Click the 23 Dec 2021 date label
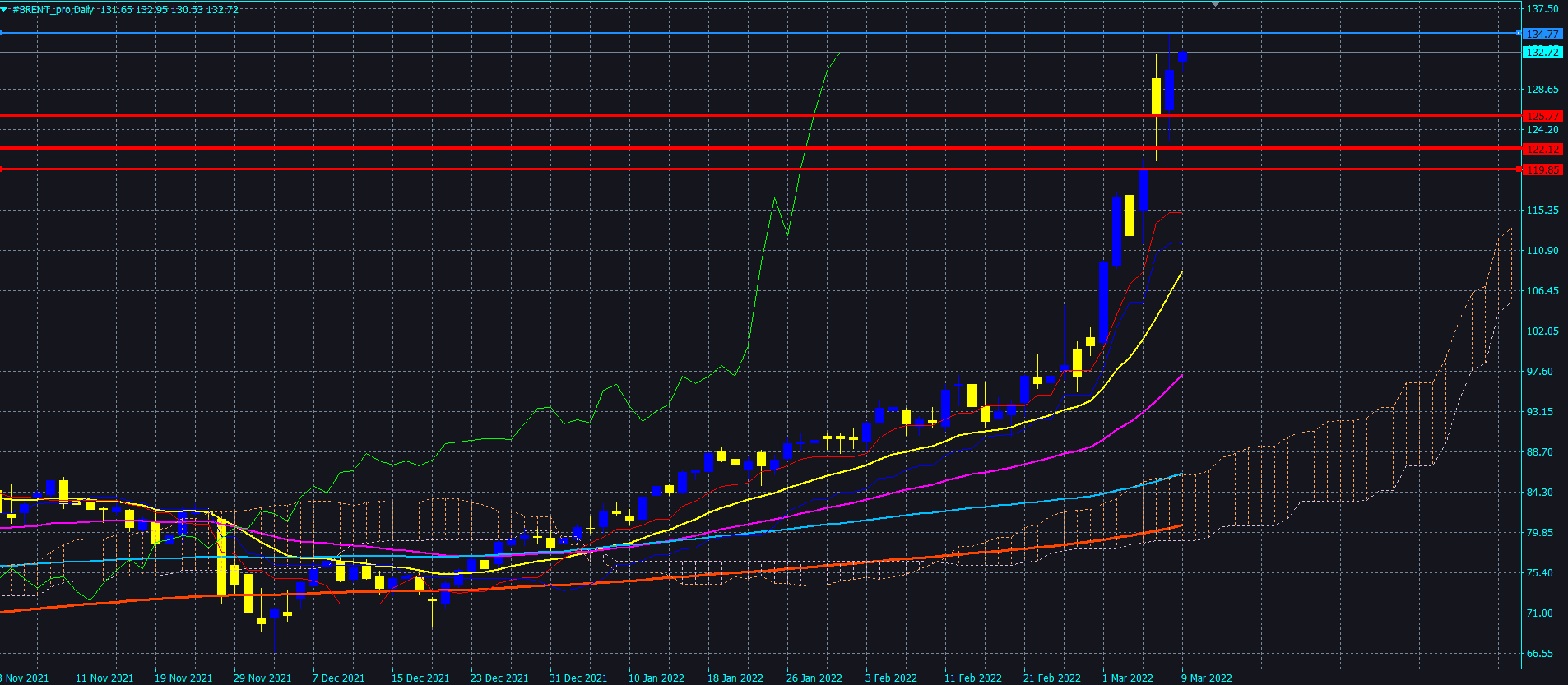The height and width of the screenshot is (685, 1568). point(499,678)
